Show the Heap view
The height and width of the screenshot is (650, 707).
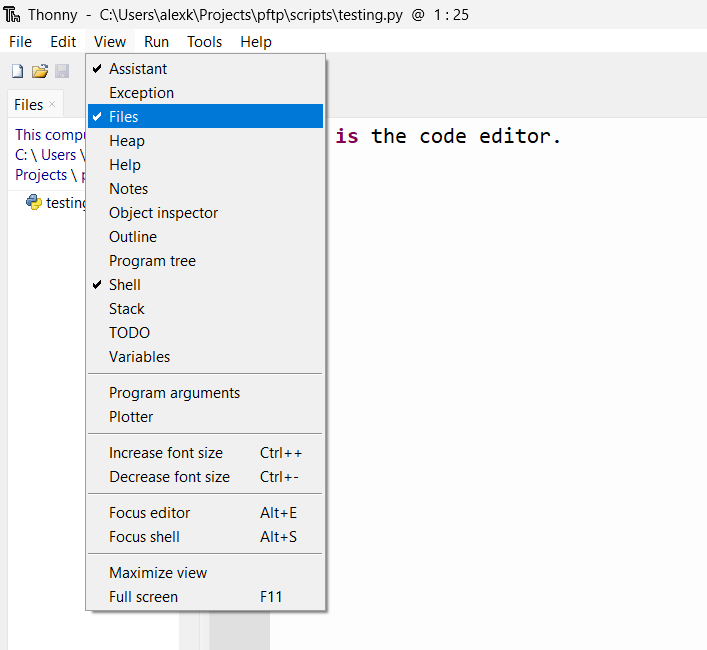[x=205, y=141]
